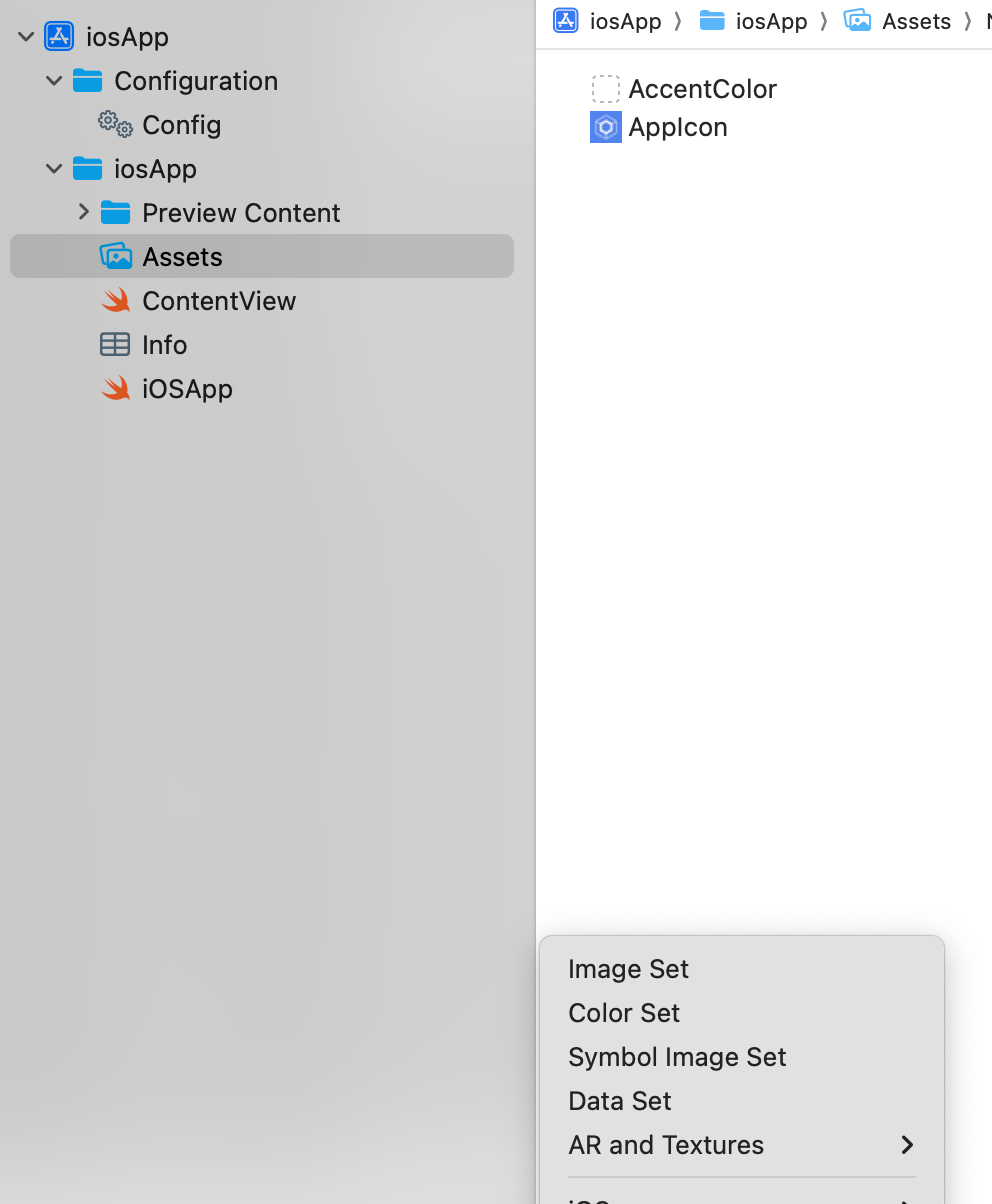This screenshot has width=992, height=1204.
Task: Select the iOSApp Swift file icon
Action: point(116,389)
